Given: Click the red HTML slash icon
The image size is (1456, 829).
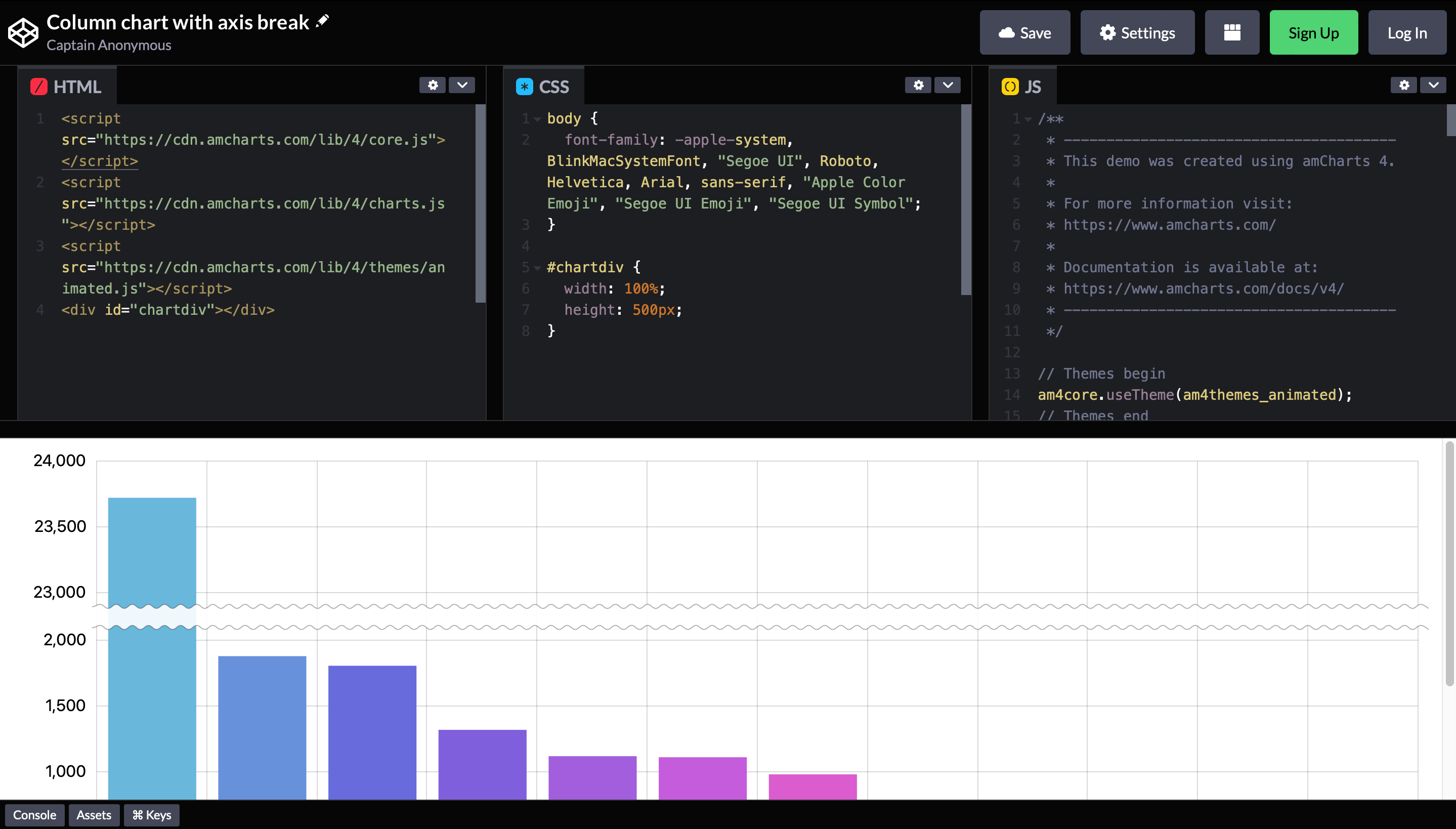Looking at the screenshot, I should pos(38,87).
